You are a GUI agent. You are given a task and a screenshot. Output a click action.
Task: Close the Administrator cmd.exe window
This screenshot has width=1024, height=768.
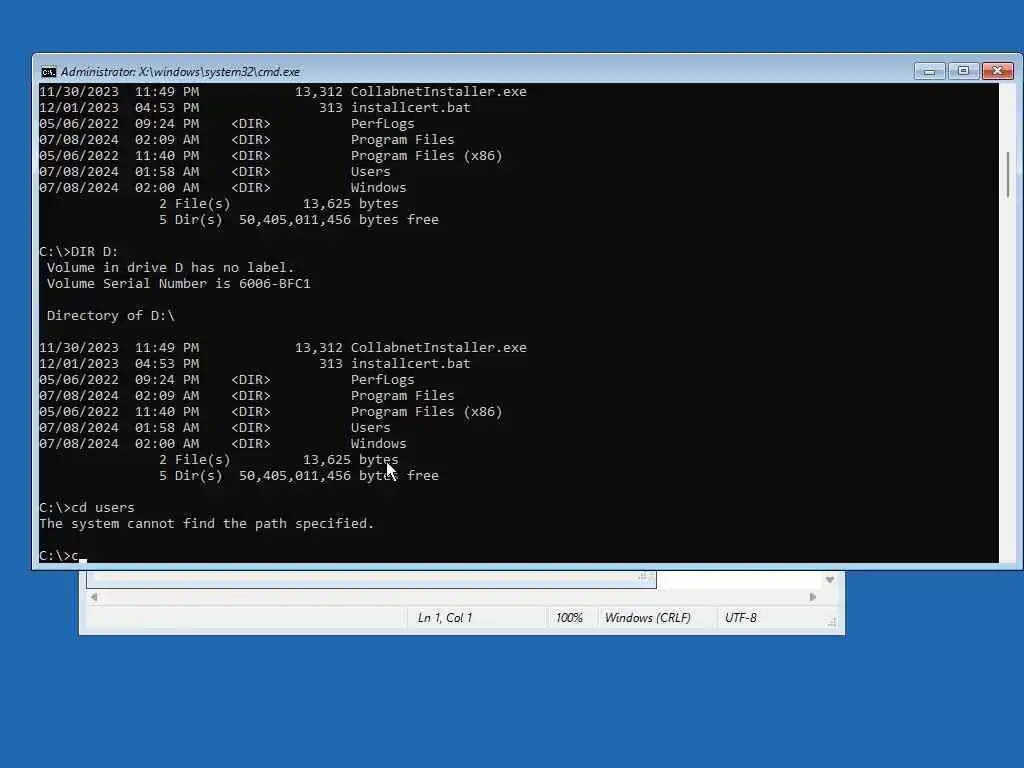[998, 71]
